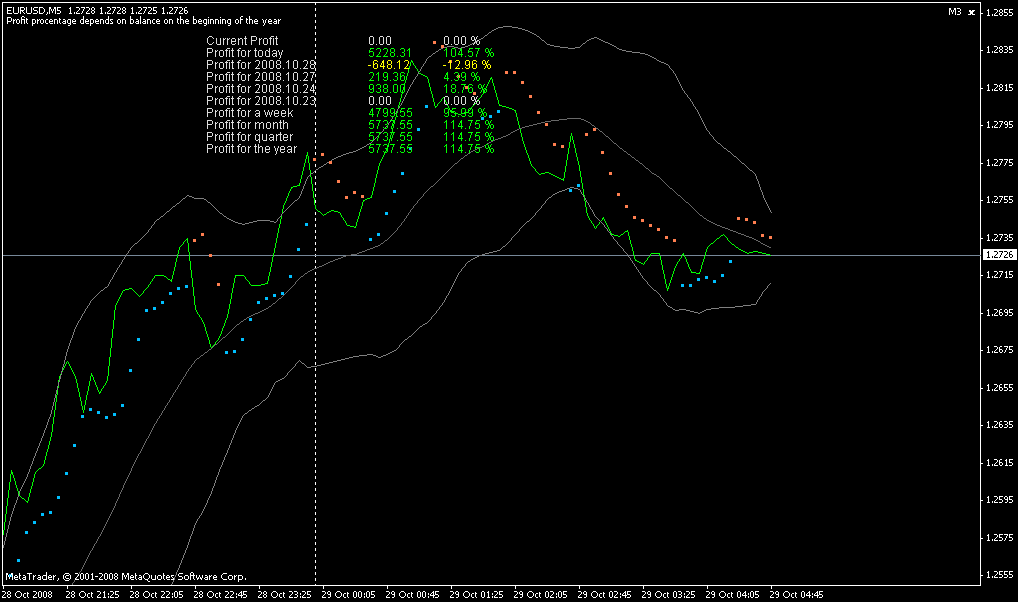Click the 5737.55 value in quarter row

[390, 137]
